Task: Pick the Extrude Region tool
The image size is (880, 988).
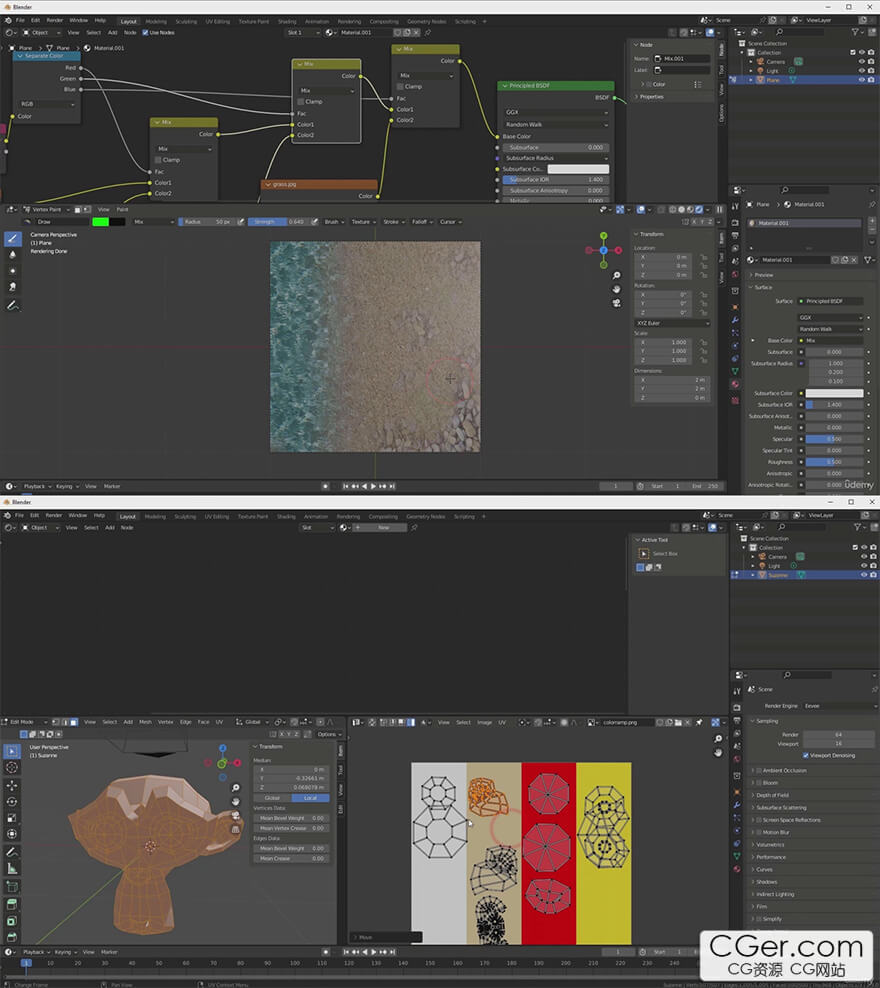Action: coord(12,905)
